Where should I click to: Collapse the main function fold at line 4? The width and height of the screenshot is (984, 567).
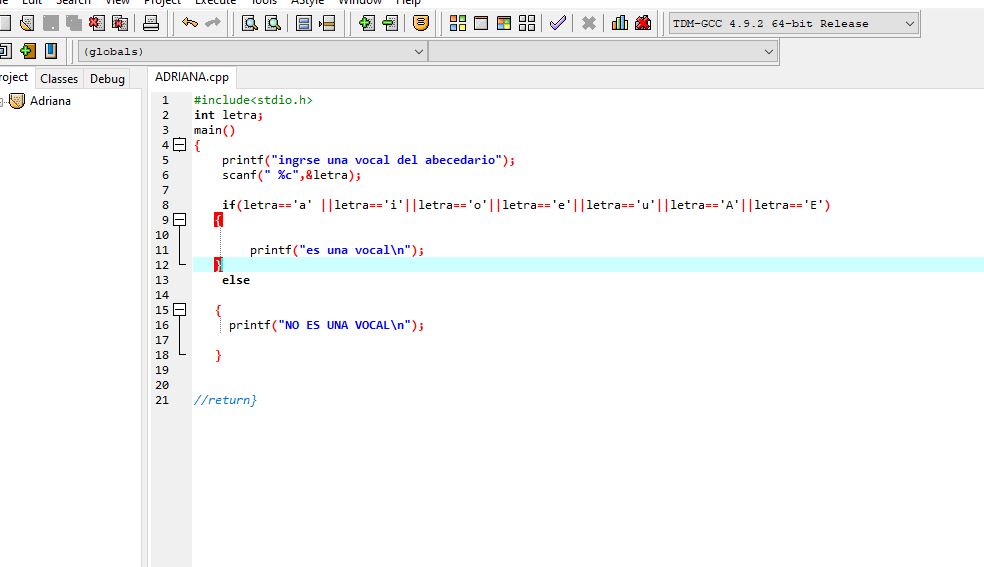coord(180,145)
